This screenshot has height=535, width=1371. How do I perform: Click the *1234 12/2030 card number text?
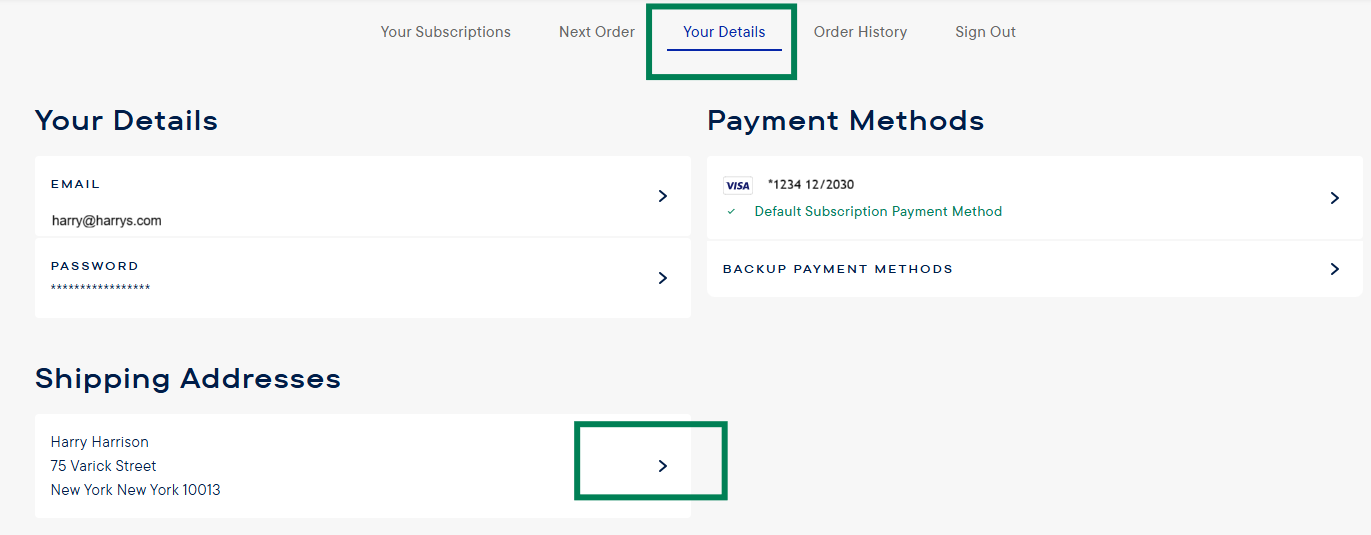(x=810, y=185)
